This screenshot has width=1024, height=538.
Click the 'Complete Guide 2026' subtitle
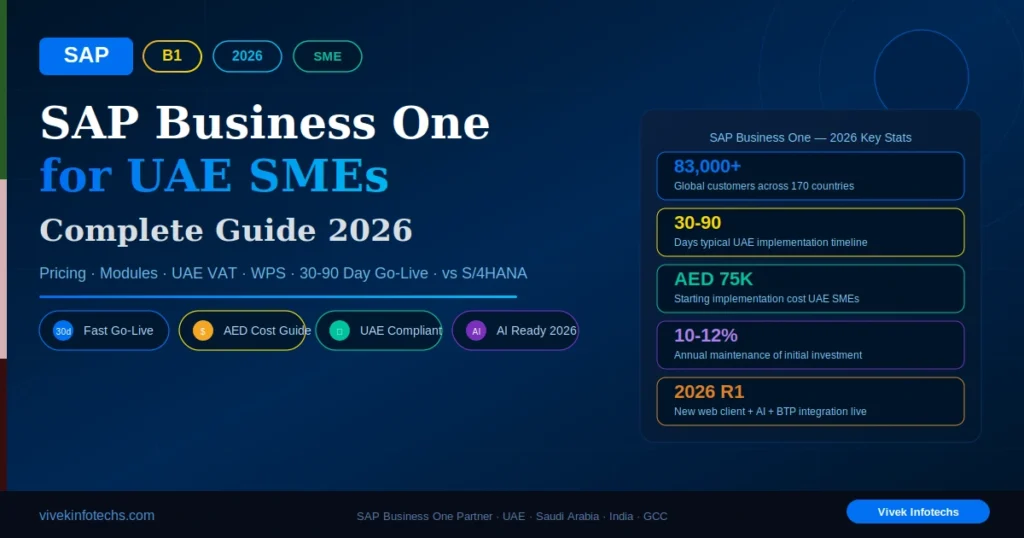pos(226,230)
